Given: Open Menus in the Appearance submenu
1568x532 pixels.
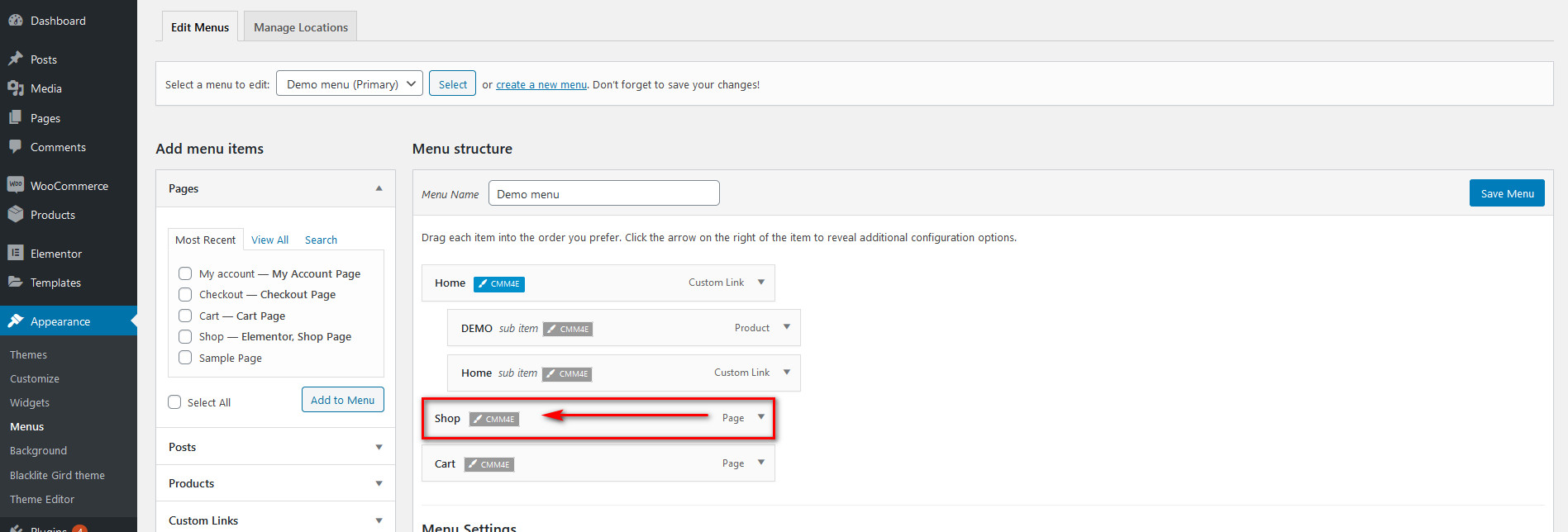Looking at the screenshot, I should [x=27, y=426].
